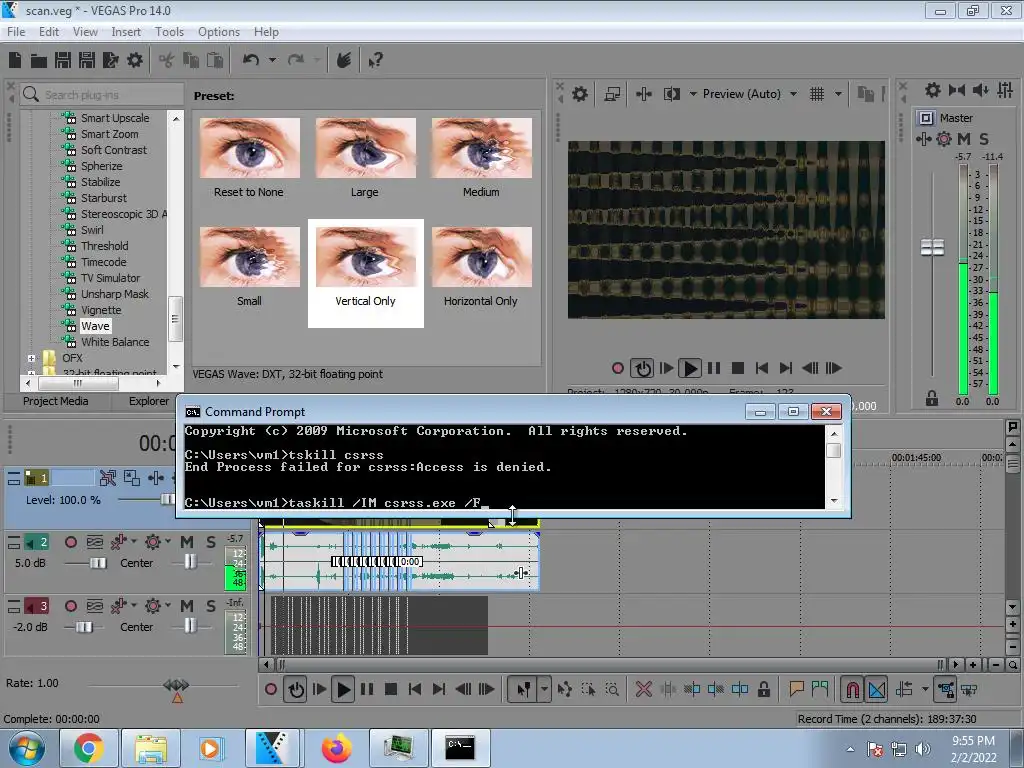This screenshot has width=1024, height=768.
Task: Mute Track 3 with M button
Action: [187, 606]
